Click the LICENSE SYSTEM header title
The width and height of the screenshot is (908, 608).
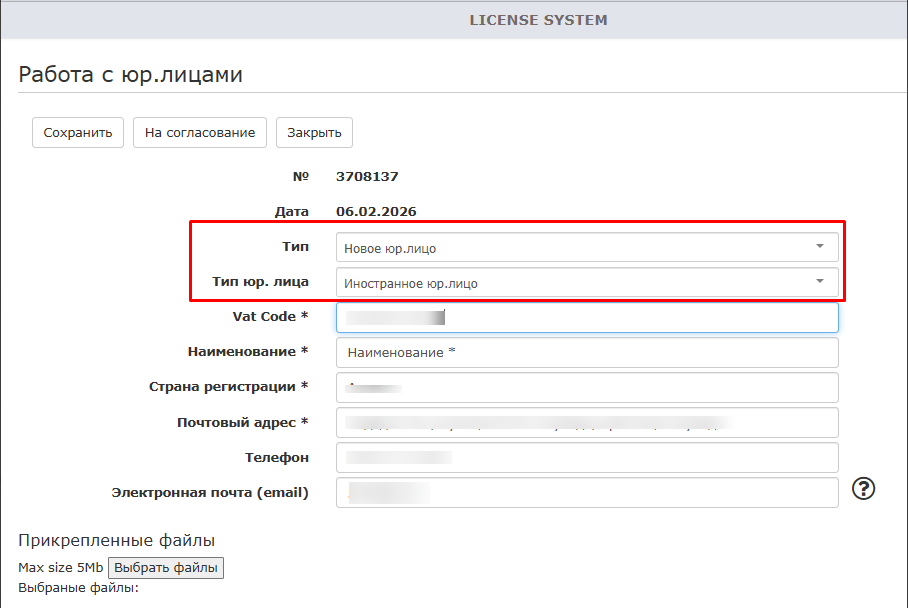click(538, 20)
